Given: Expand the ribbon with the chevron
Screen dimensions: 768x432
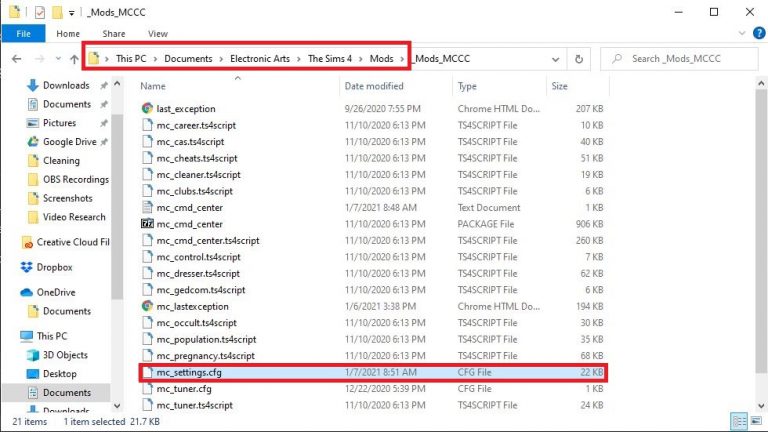Looking at the screenshot, I should 742,33.
